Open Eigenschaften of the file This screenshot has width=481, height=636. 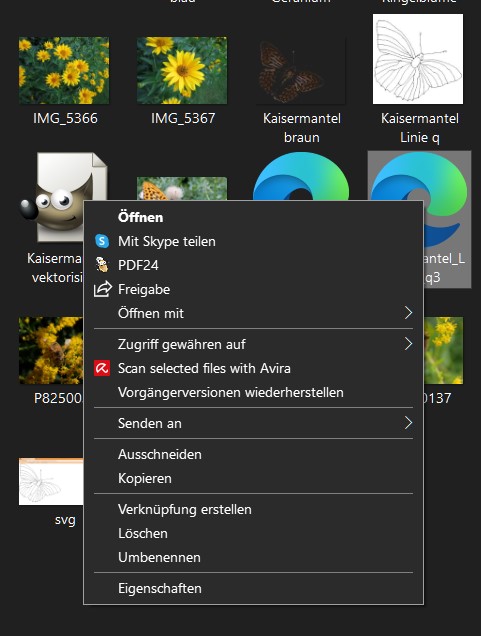tap(253, 589)
